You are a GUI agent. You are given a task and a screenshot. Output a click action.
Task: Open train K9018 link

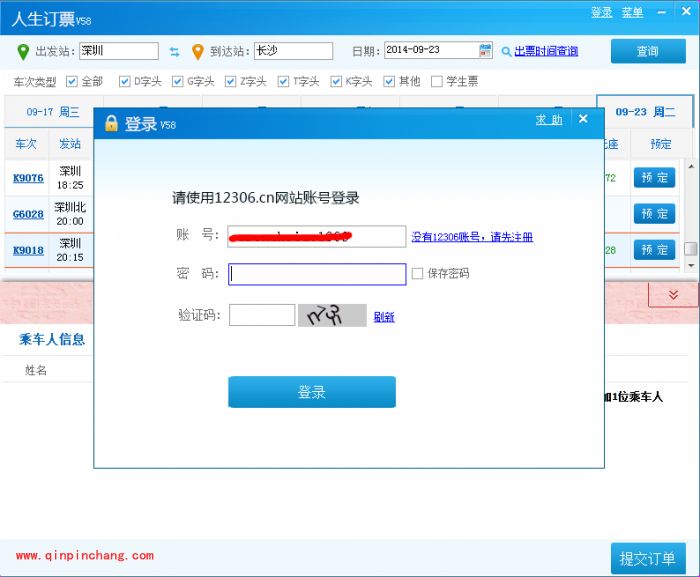28,250
